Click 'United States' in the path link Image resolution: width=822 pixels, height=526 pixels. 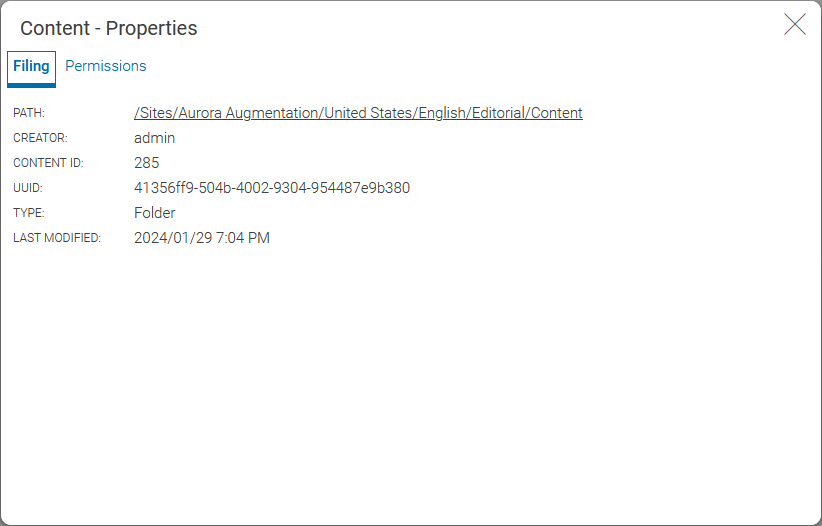tap(367, 113)
